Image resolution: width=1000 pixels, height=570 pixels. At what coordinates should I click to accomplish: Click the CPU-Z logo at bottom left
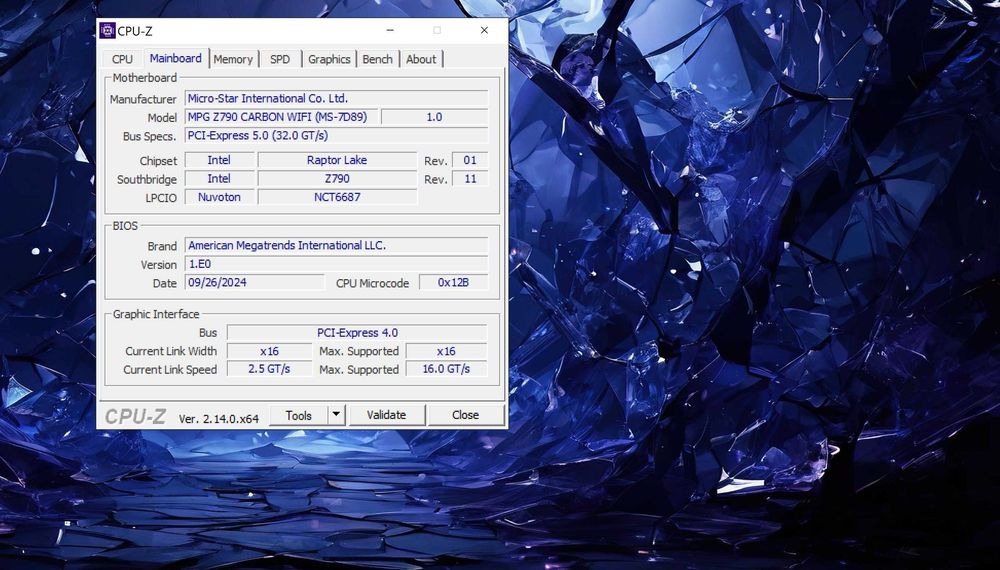(x=135, y=416)
